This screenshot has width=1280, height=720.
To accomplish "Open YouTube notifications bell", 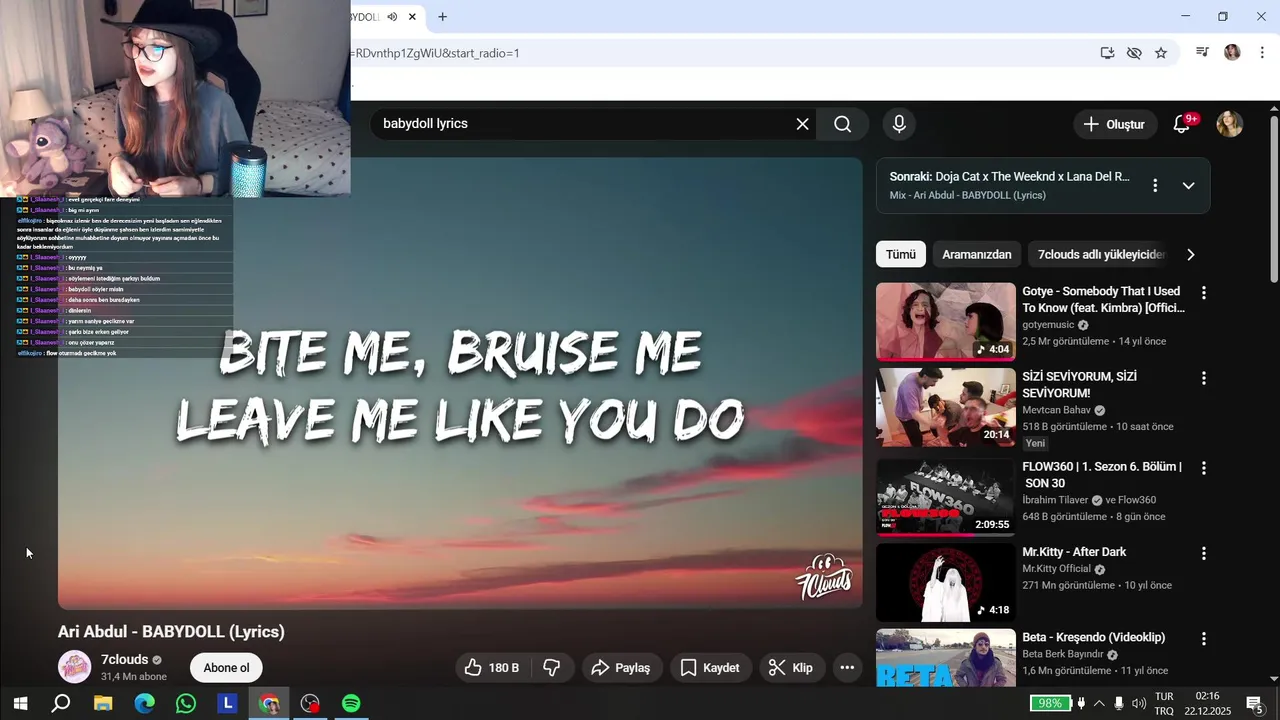I will [x=1182, y=124].
